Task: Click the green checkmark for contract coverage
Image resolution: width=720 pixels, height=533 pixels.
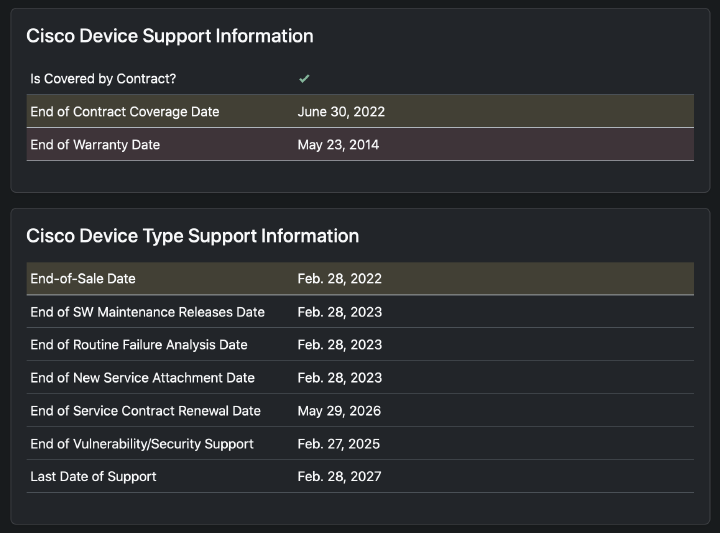Action: coord(304,79)
